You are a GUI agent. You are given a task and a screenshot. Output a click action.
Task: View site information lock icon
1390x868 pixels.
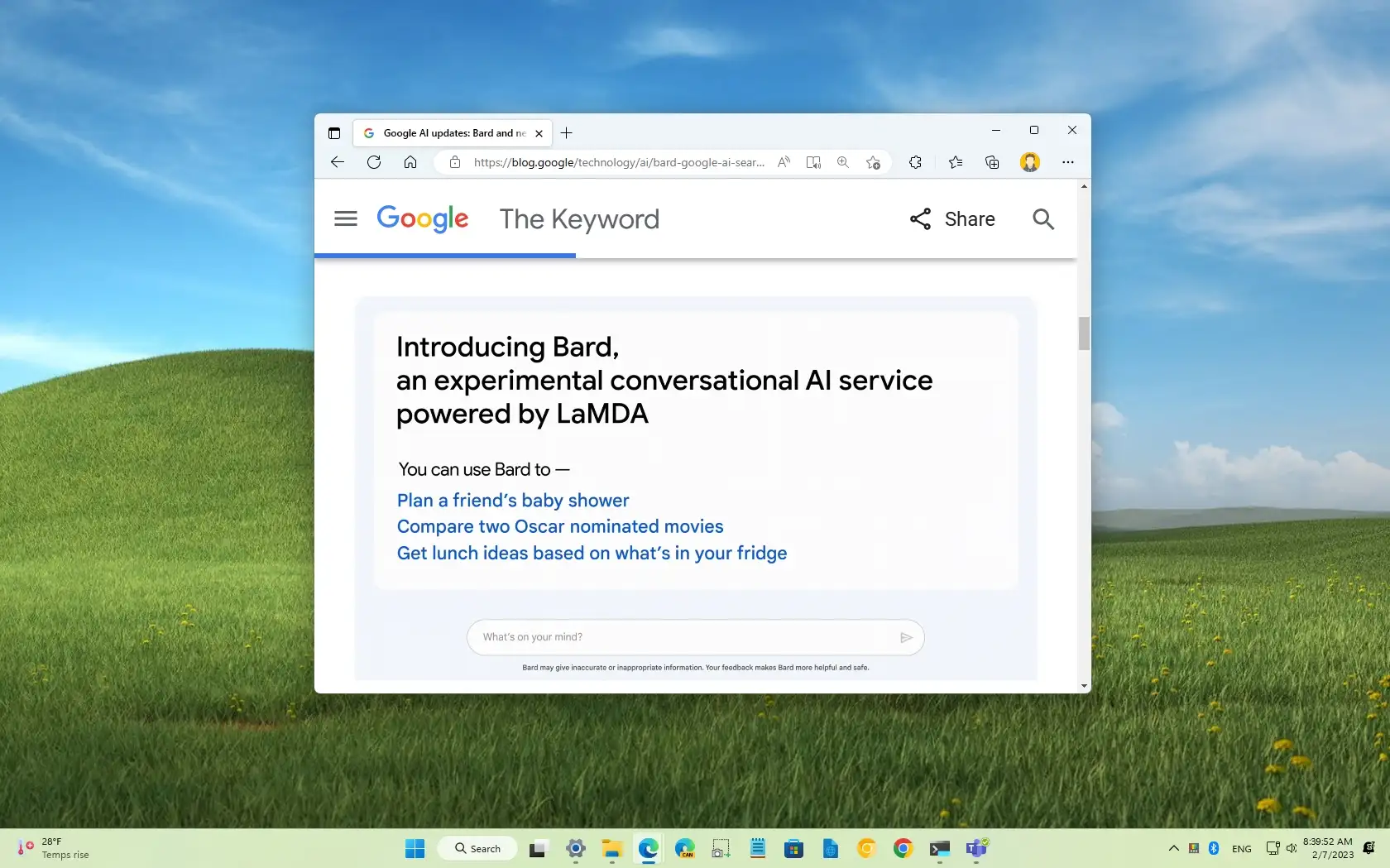click(x=455, y=162)
